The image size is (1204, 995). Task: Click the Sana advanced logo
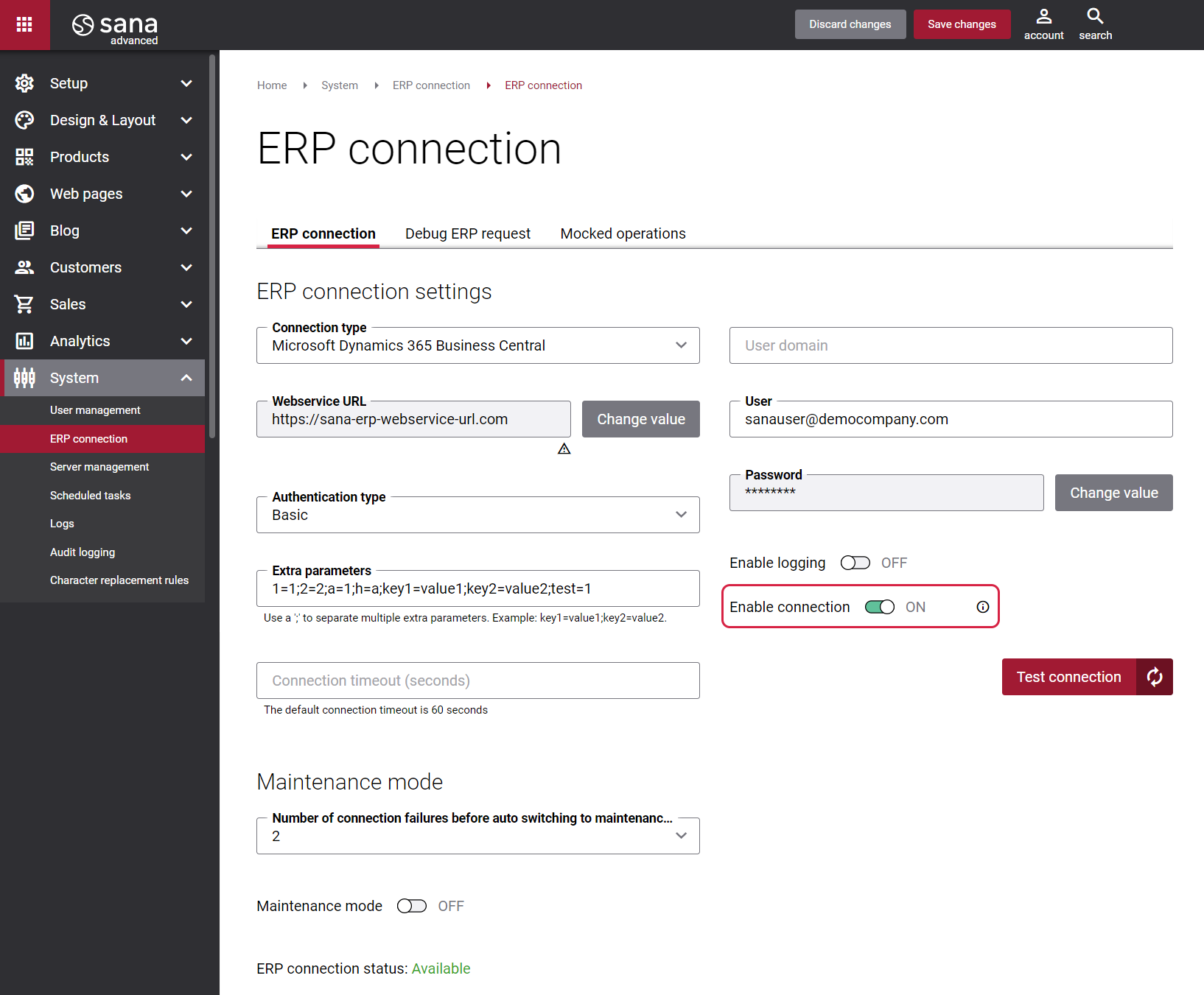[x=115, y=28]
